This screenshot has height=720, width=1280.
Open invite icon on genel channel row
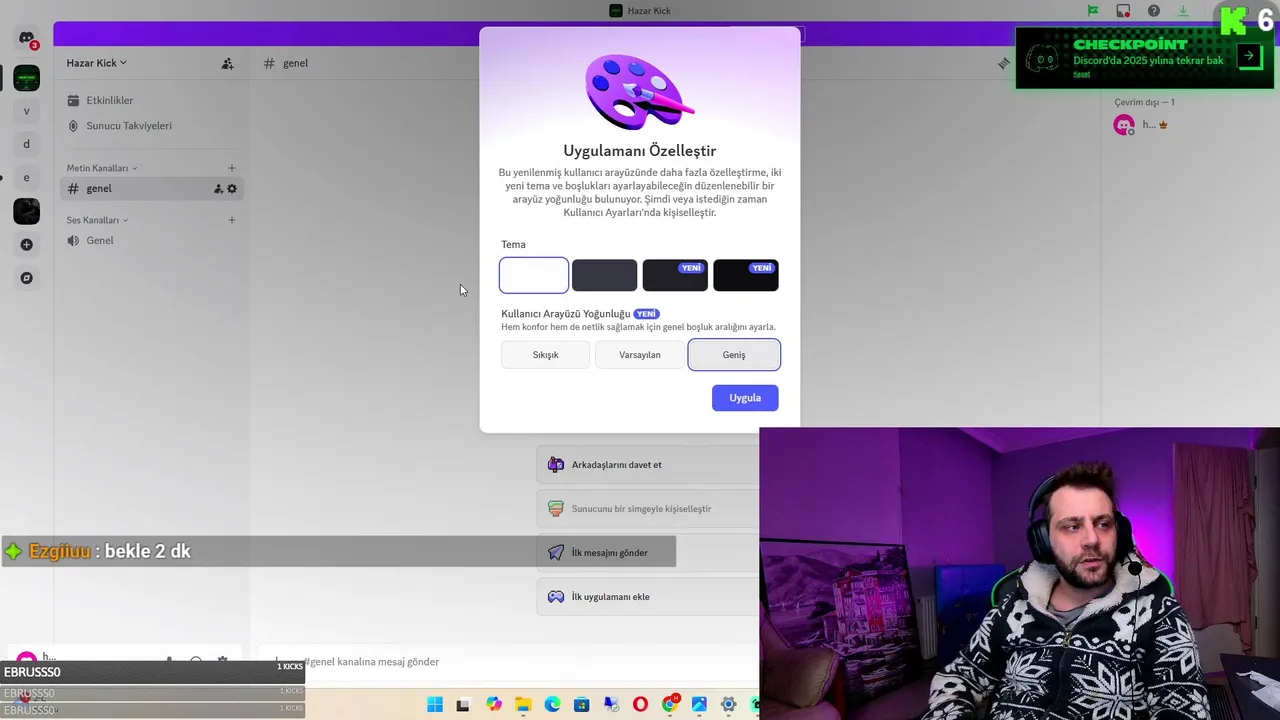click(x=218, y=189)
